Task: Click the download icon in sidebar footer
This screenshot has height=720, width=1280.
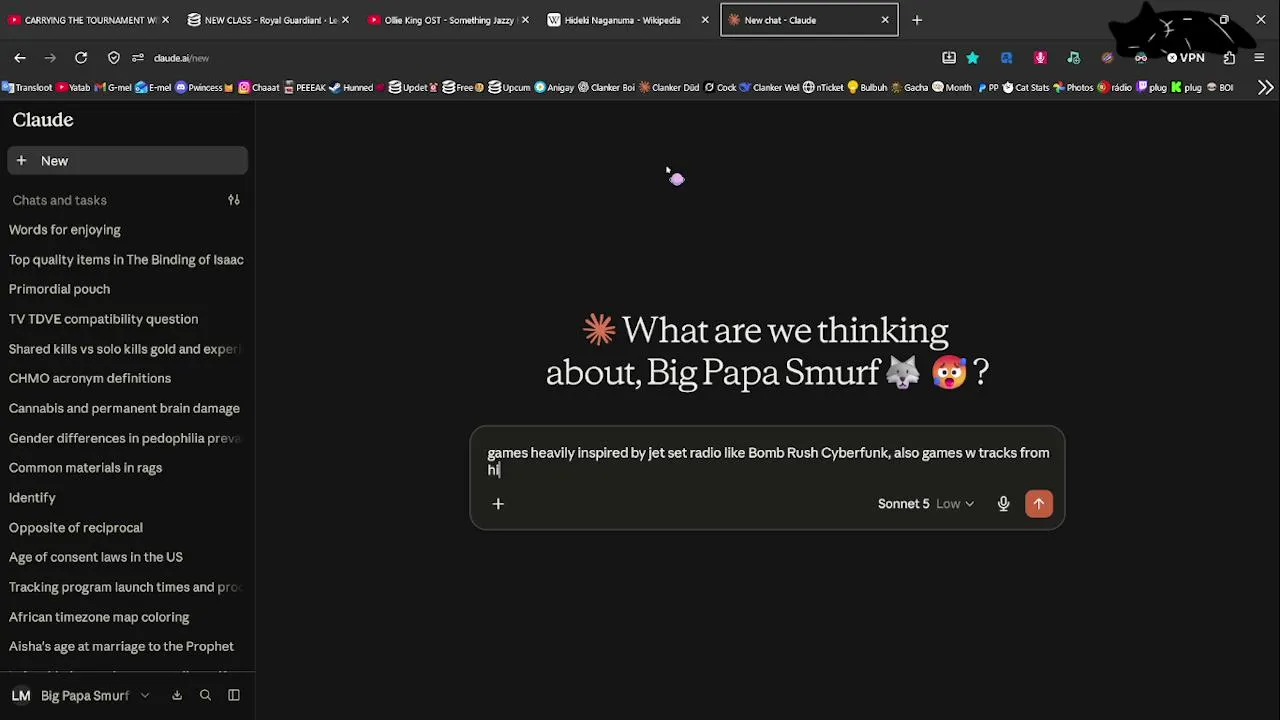Action: pos(177,696)
